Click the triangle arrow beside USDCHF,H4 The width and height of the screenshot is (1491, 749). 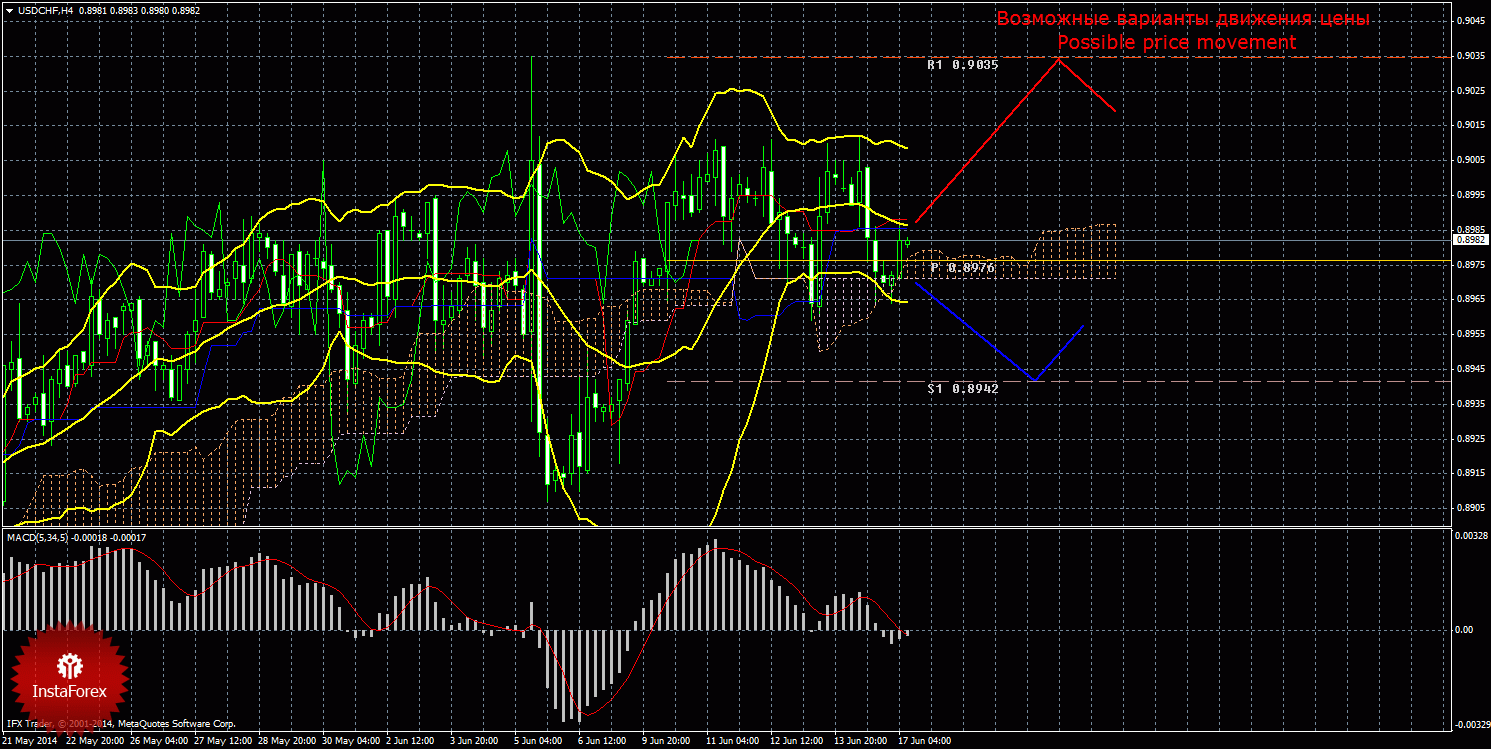coord(8,10)
